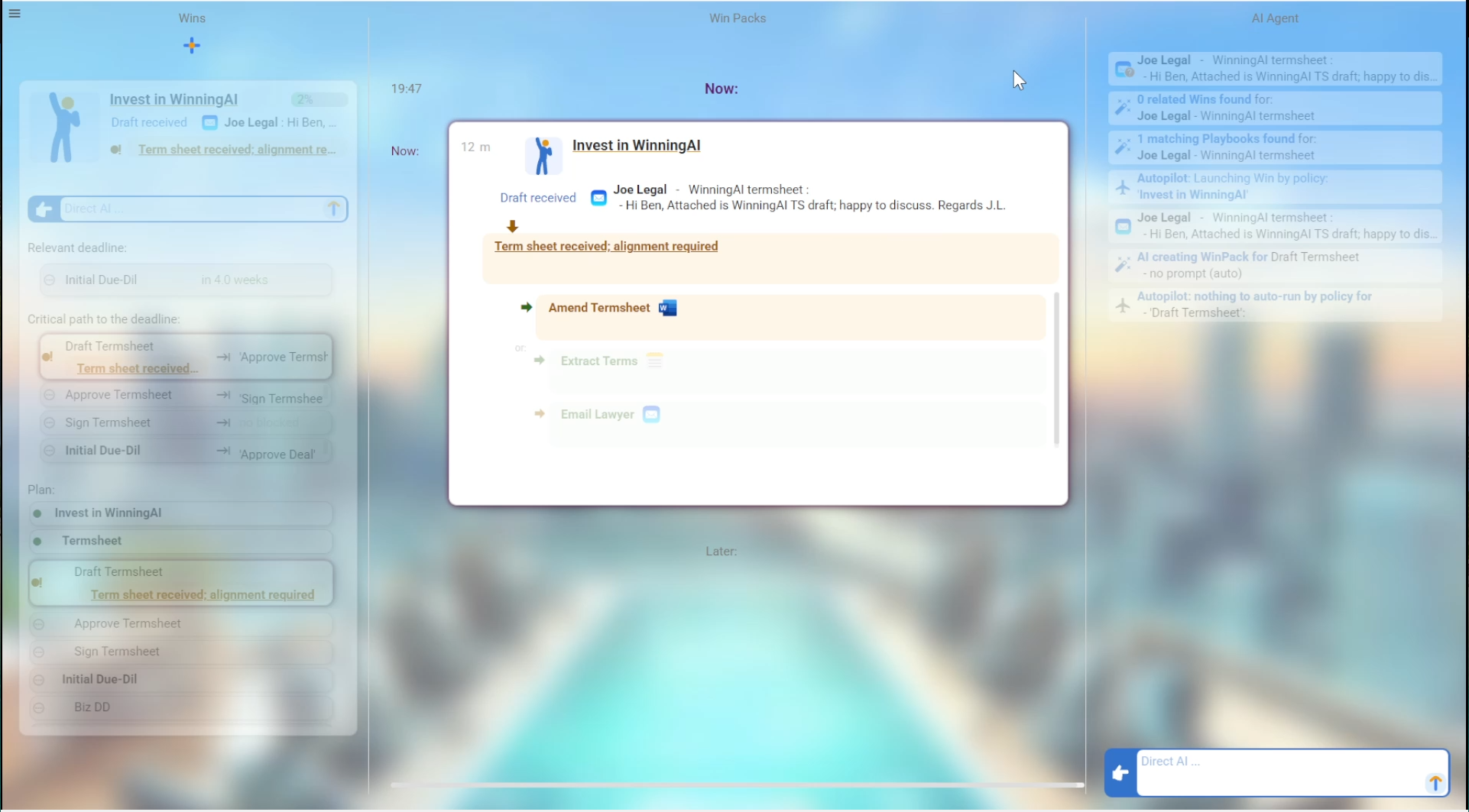
Task: Click the Word icon beside Amend Termsheet
Action: click(668, 308)
